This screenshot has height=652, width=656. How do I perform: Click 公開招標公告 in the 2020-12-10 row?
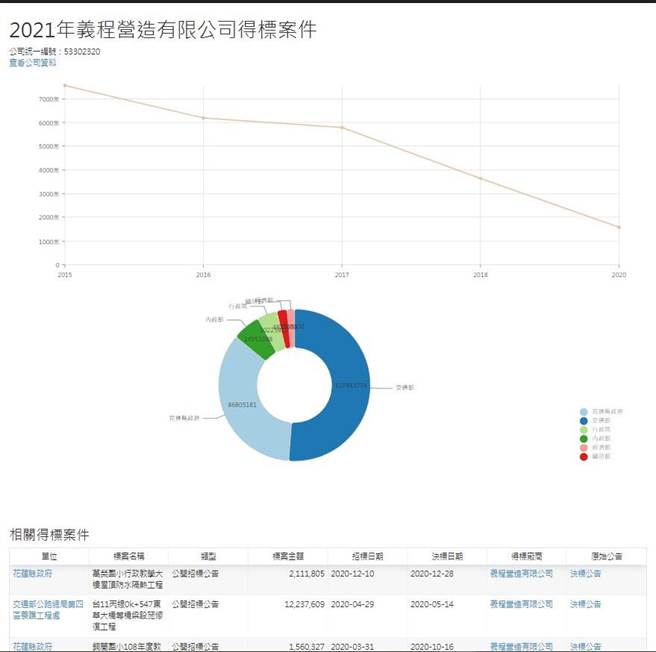point(195,573)
